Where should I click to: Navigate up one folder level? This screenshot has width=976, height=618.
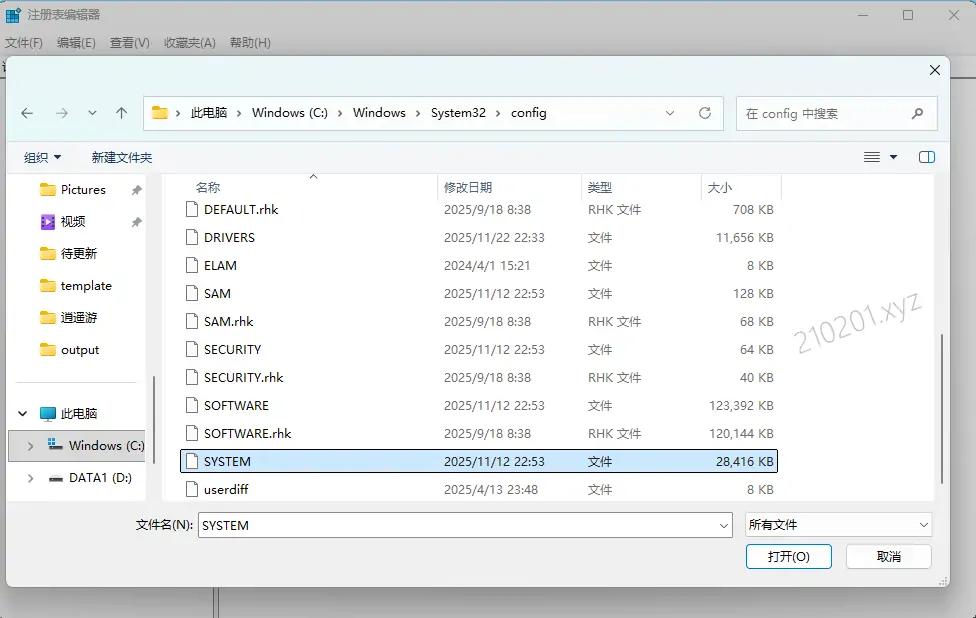tap(121, 113)
